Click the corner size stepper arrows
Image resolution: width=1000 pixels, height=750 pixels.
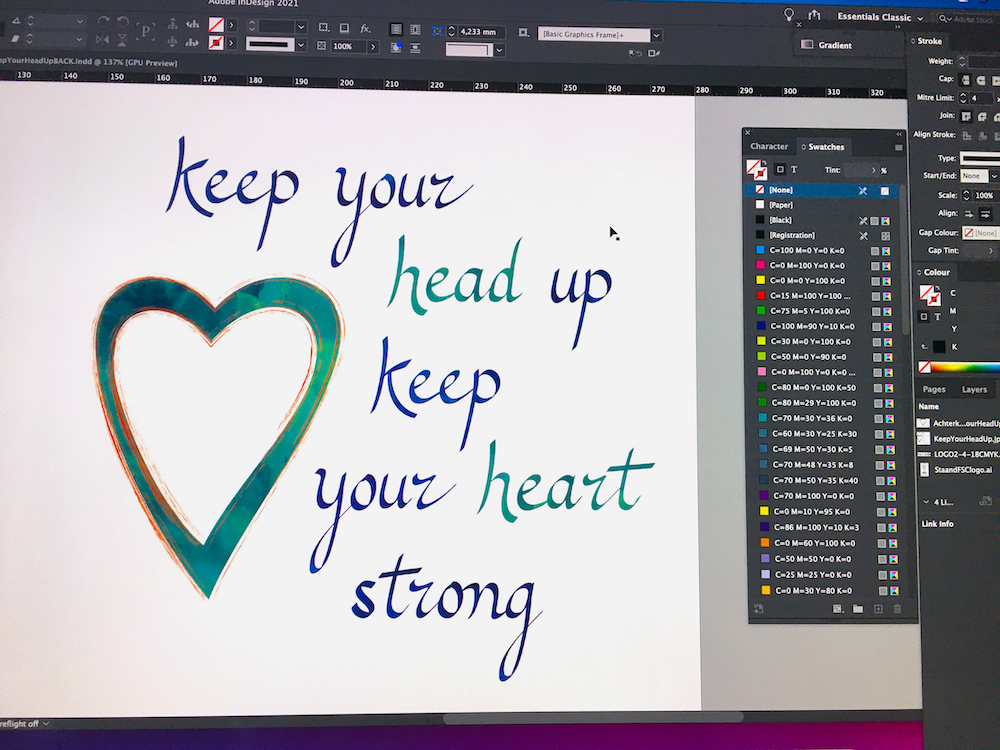tap(452, 31)
